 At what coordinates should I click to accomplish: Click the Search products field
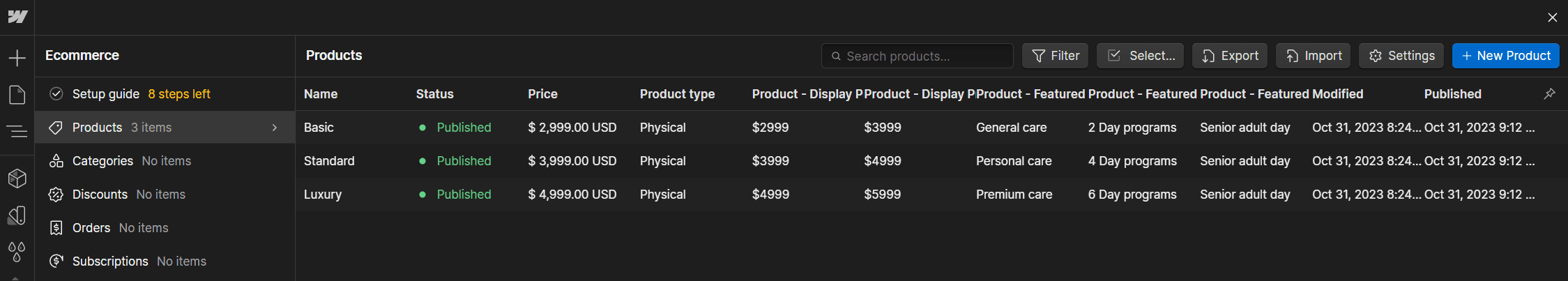click(917, 56)
